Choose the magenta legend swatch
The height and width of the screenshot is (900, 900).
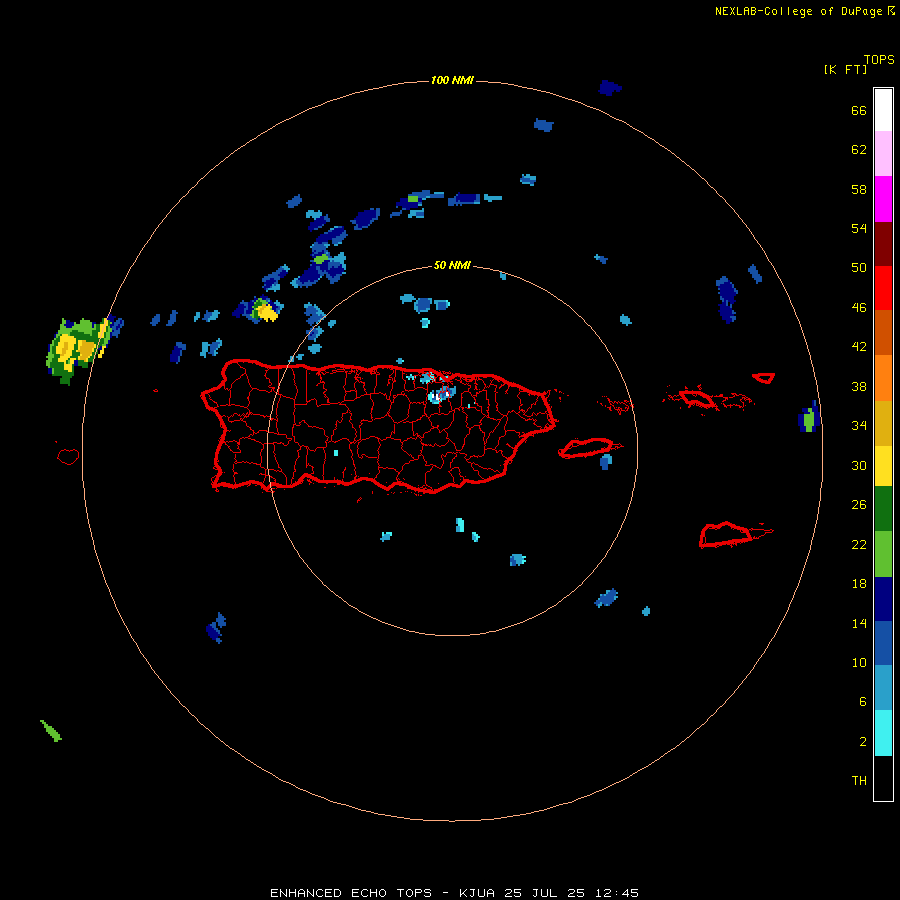883,199
